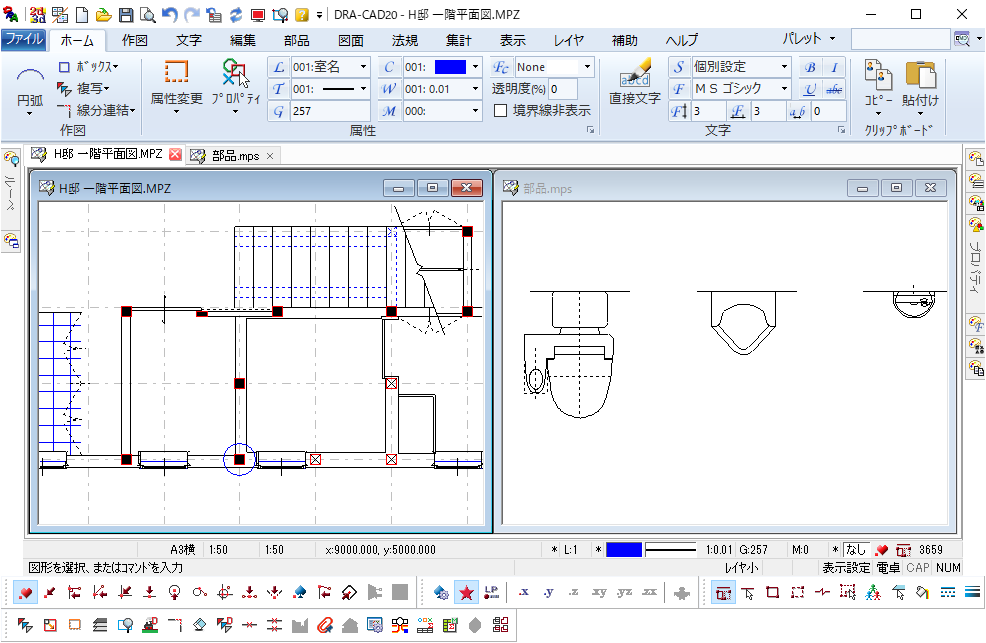Toggle italic text style button
The width and height of the screenshot is (986, 643).
(x=834, y=67)
